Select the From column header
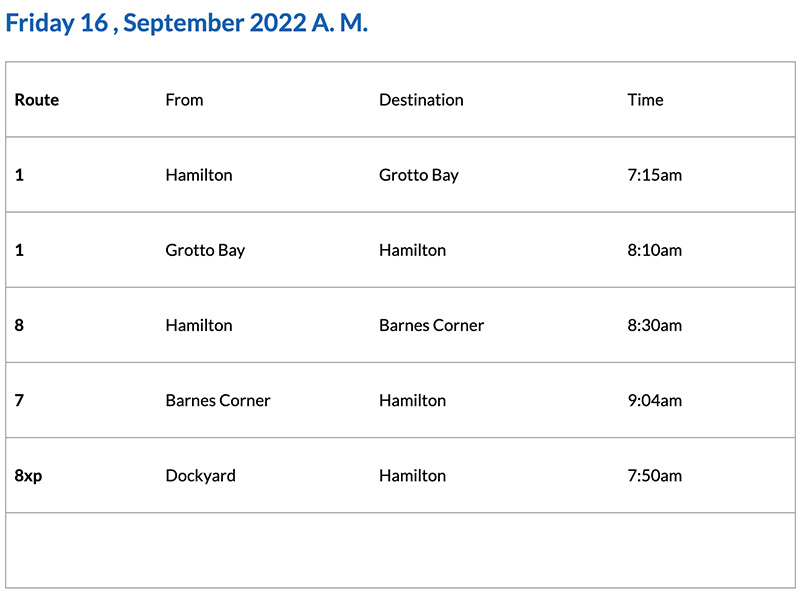This screenshot has height=591, width=800. 184,100
